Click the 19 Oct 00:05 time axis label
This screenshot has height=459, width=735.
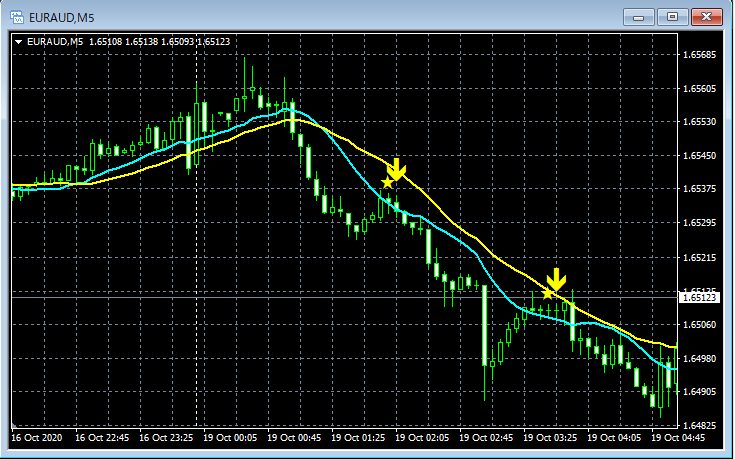(x=230, y=438)
